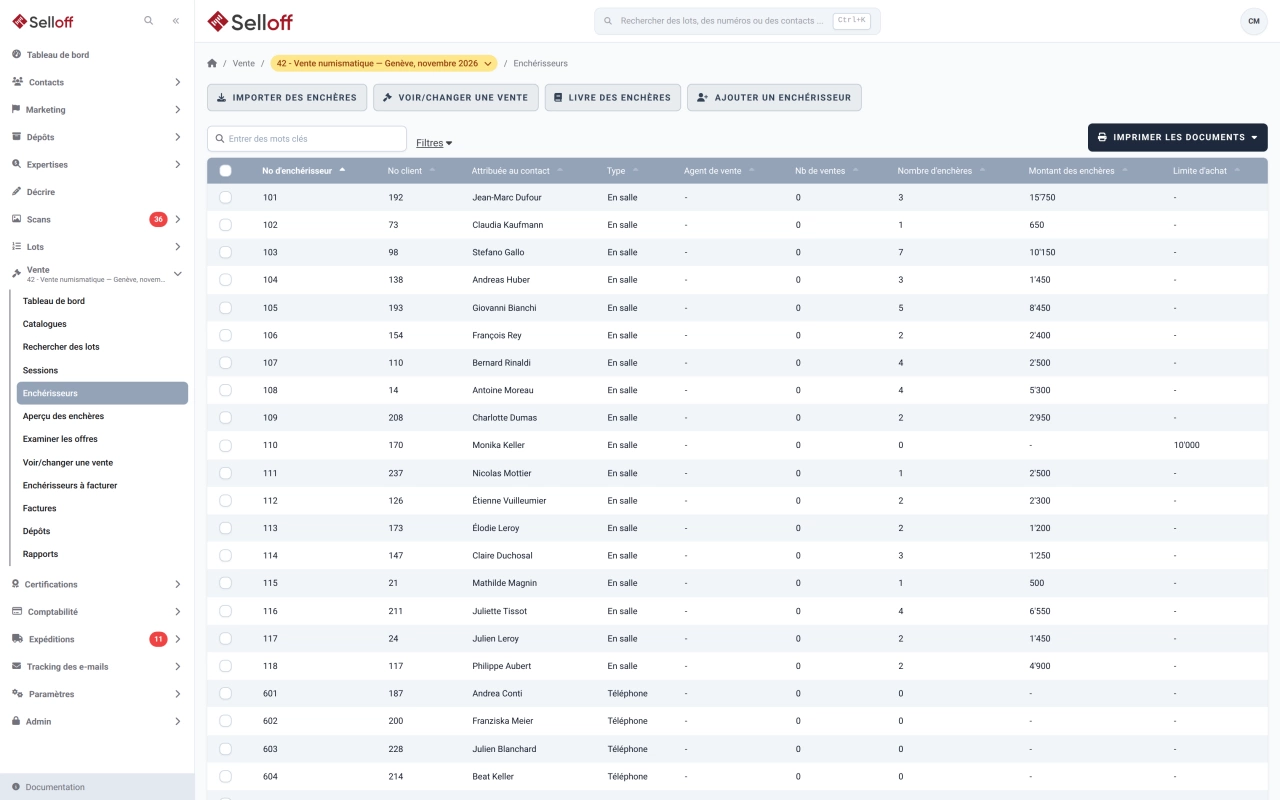Click the Scans image icon
The height and width of the screenshot is (800, 1280).
click(x=17, y=219)
